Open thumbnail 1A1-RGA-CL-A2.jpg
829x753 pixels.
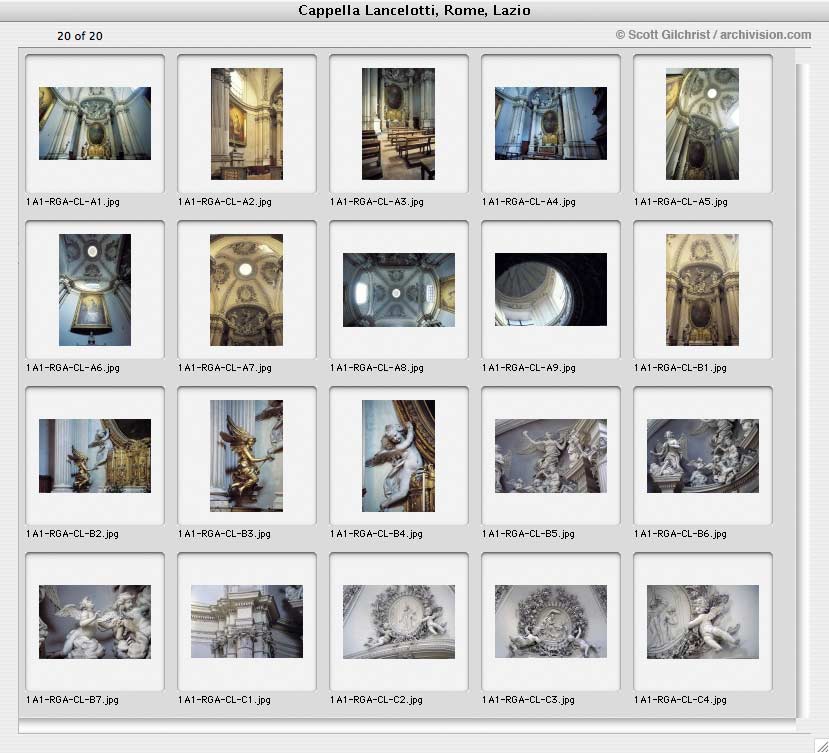[247, 123]
